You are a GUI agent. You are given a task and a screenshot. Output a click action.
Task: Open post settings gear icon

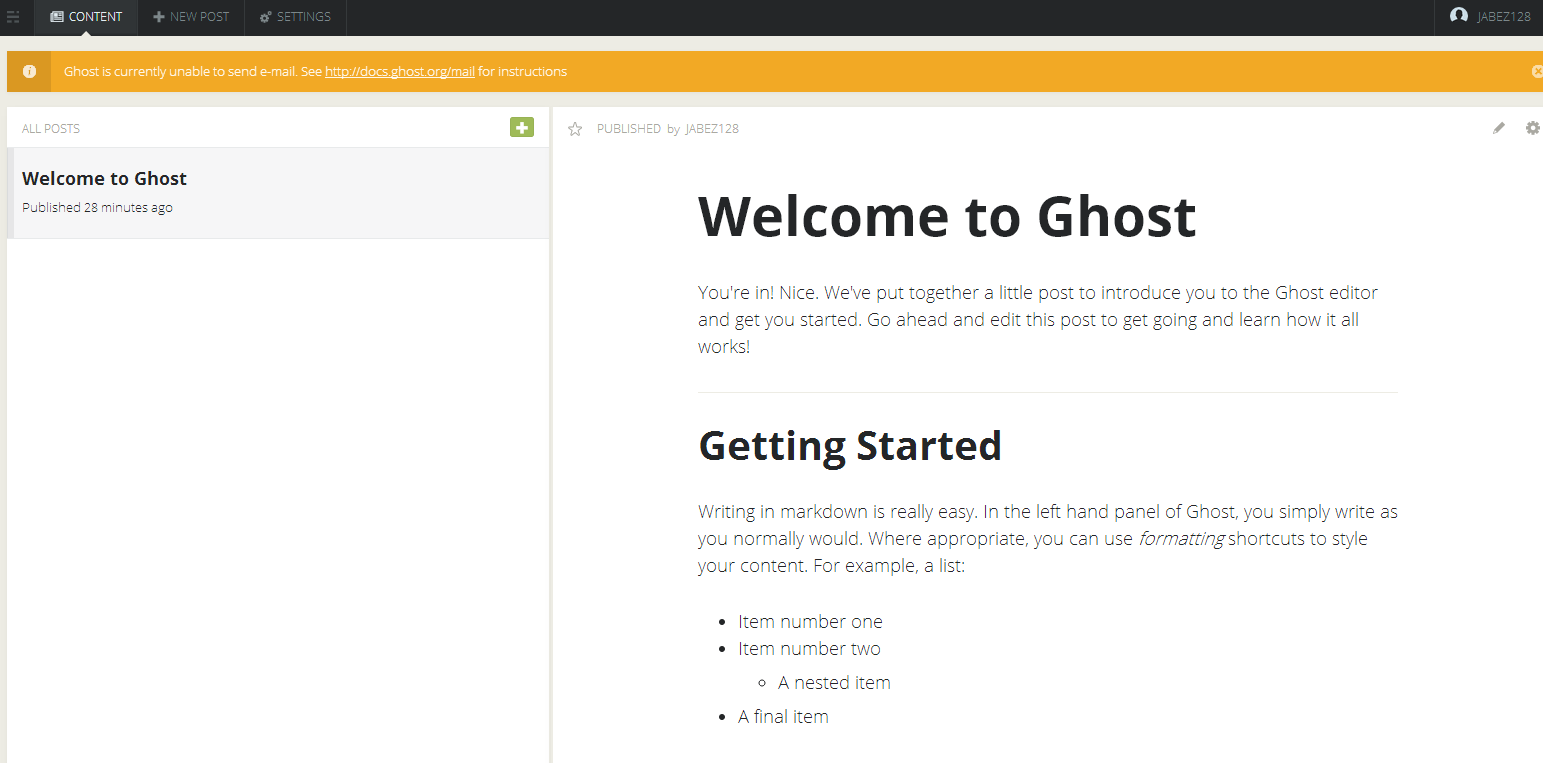pos(1532,128)
